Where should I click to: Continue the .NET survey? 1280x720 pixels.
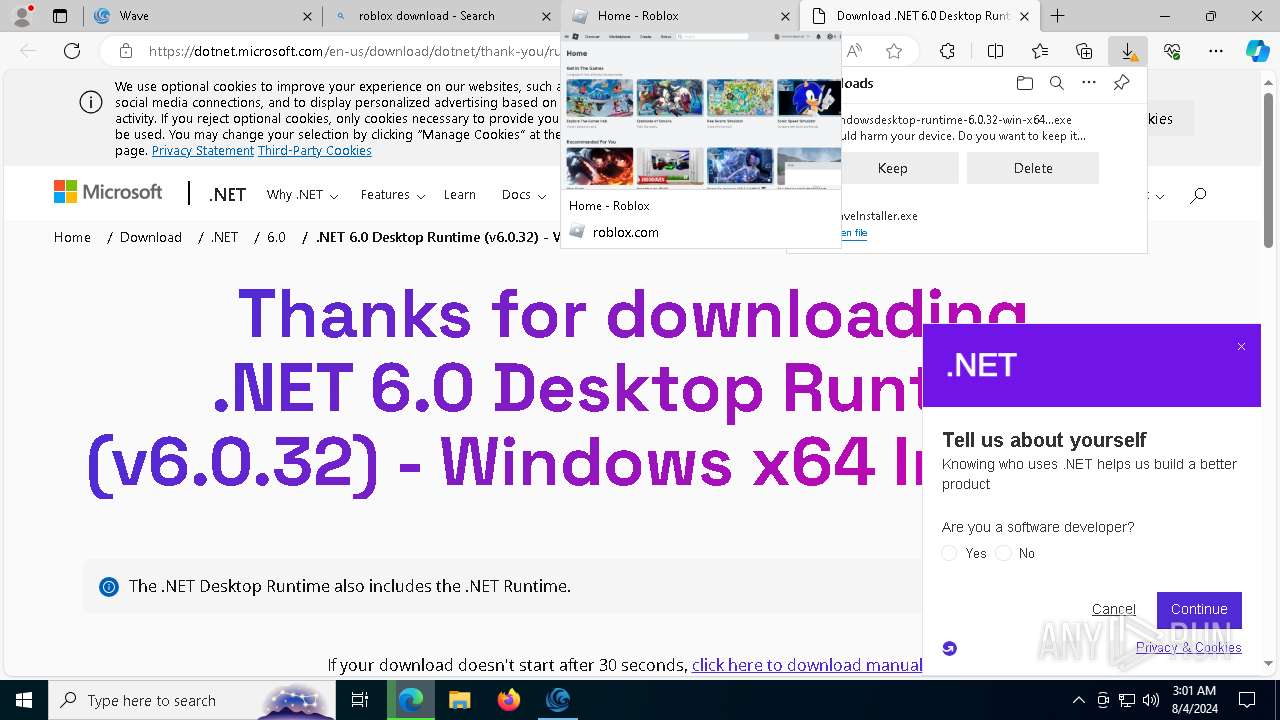coord(1199,609)
